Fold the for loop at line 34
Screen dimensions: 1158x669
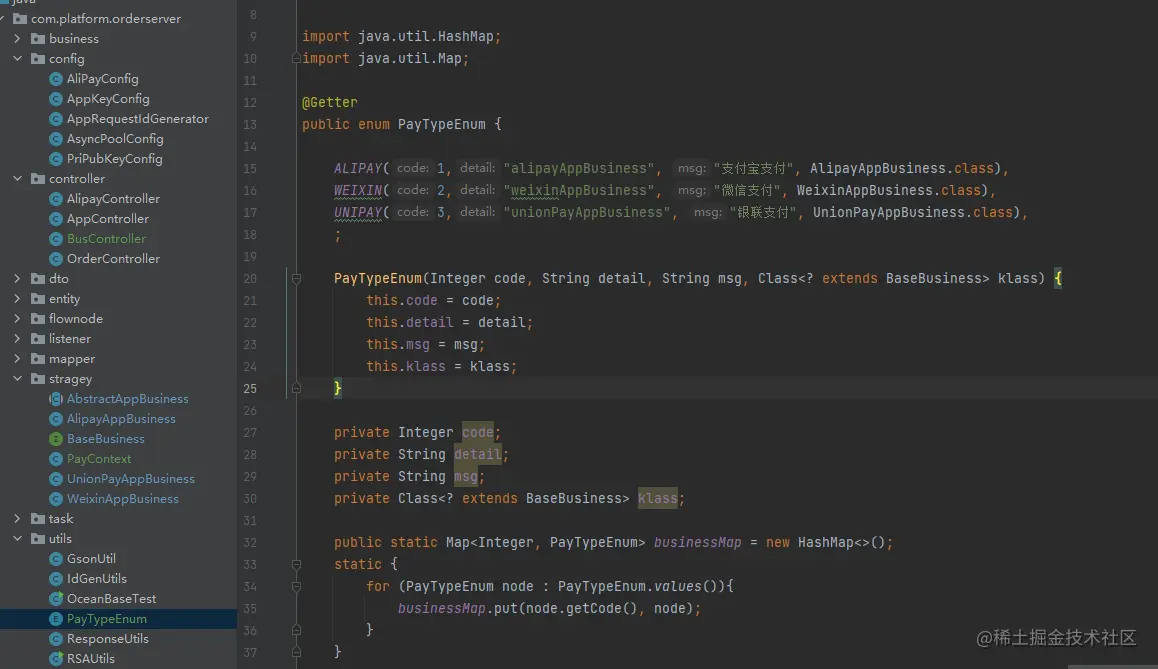coord(296,586)
